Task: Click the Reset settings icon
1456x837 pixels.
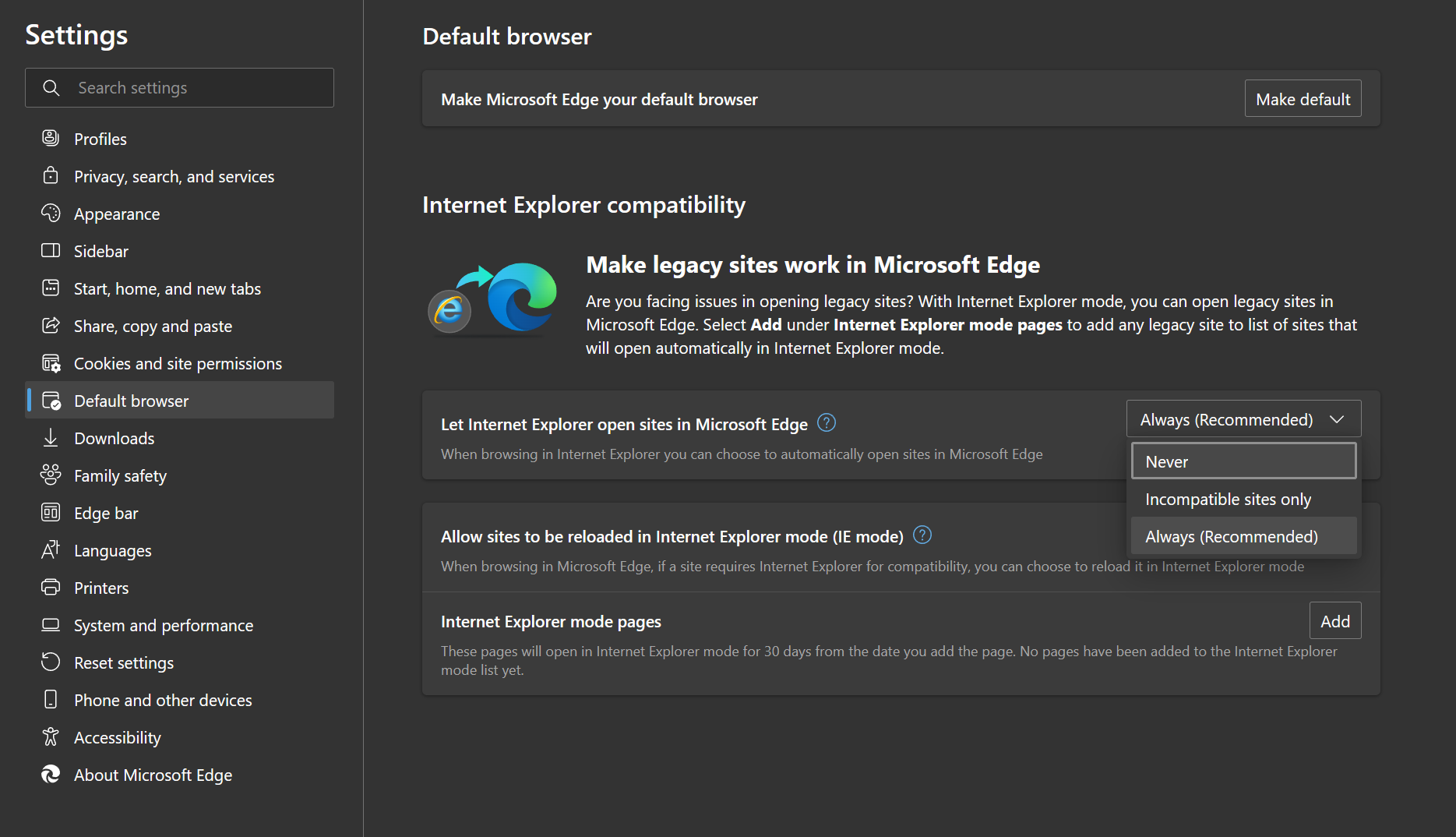Action: coord(51,662)
